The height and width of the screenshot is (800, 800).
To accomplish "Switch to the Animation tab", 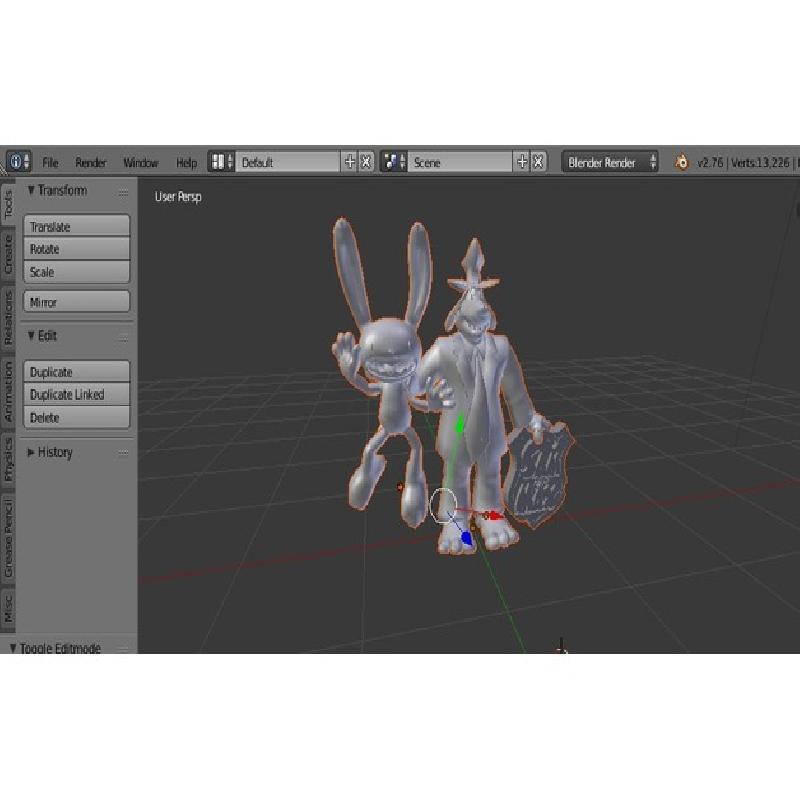I will click(x=8, y=392).
